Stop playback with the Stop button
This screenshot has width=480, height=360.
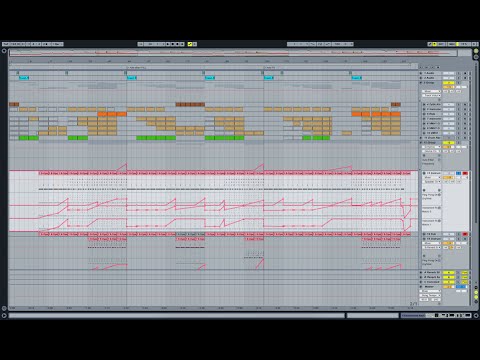point(173,44)
